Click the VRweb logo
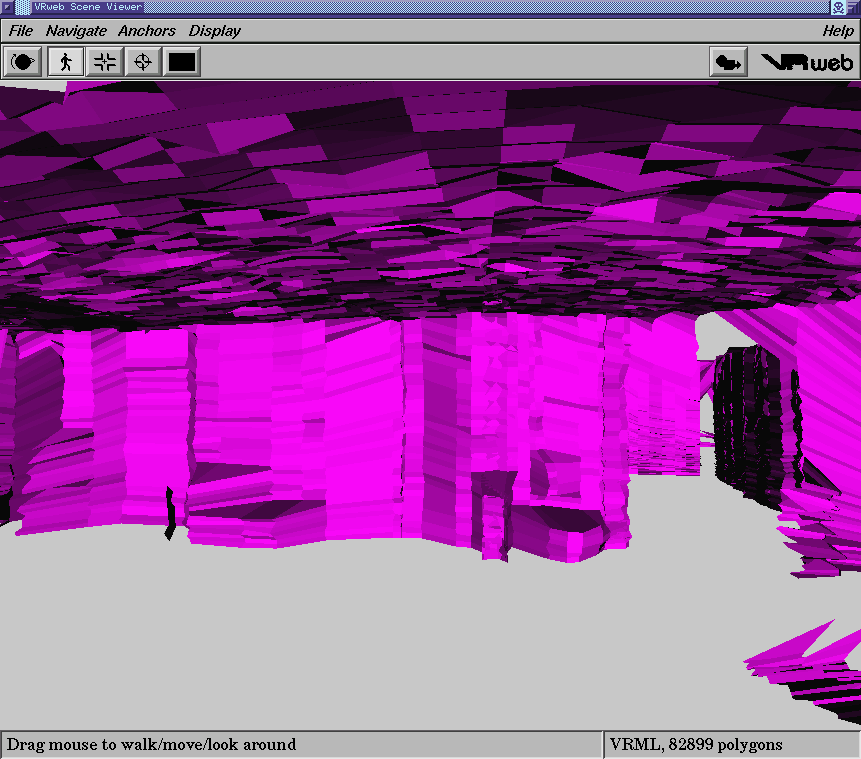Viewport: 861px width, 759px height. 807,62
